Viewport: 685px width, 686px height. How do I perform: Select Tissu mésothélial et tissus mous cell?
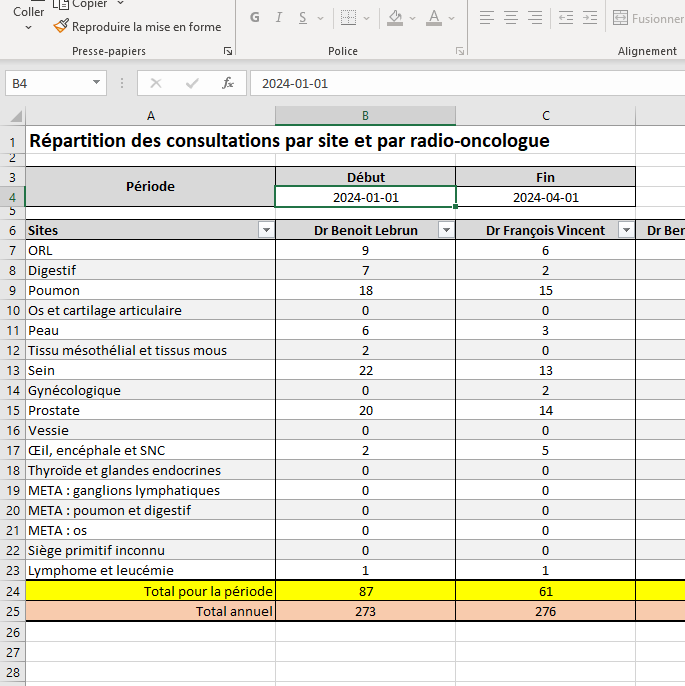150,350
